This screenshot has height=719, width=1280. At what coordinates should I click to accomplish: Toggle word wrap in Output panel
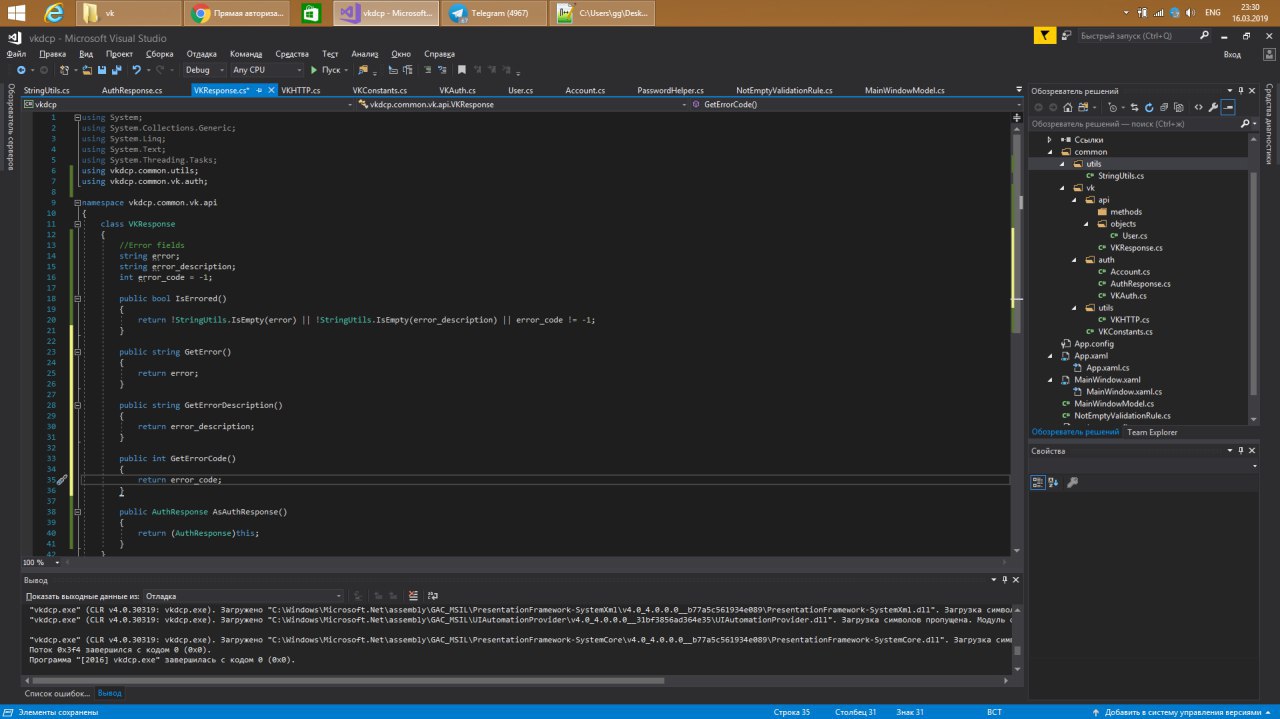point(433,595)
